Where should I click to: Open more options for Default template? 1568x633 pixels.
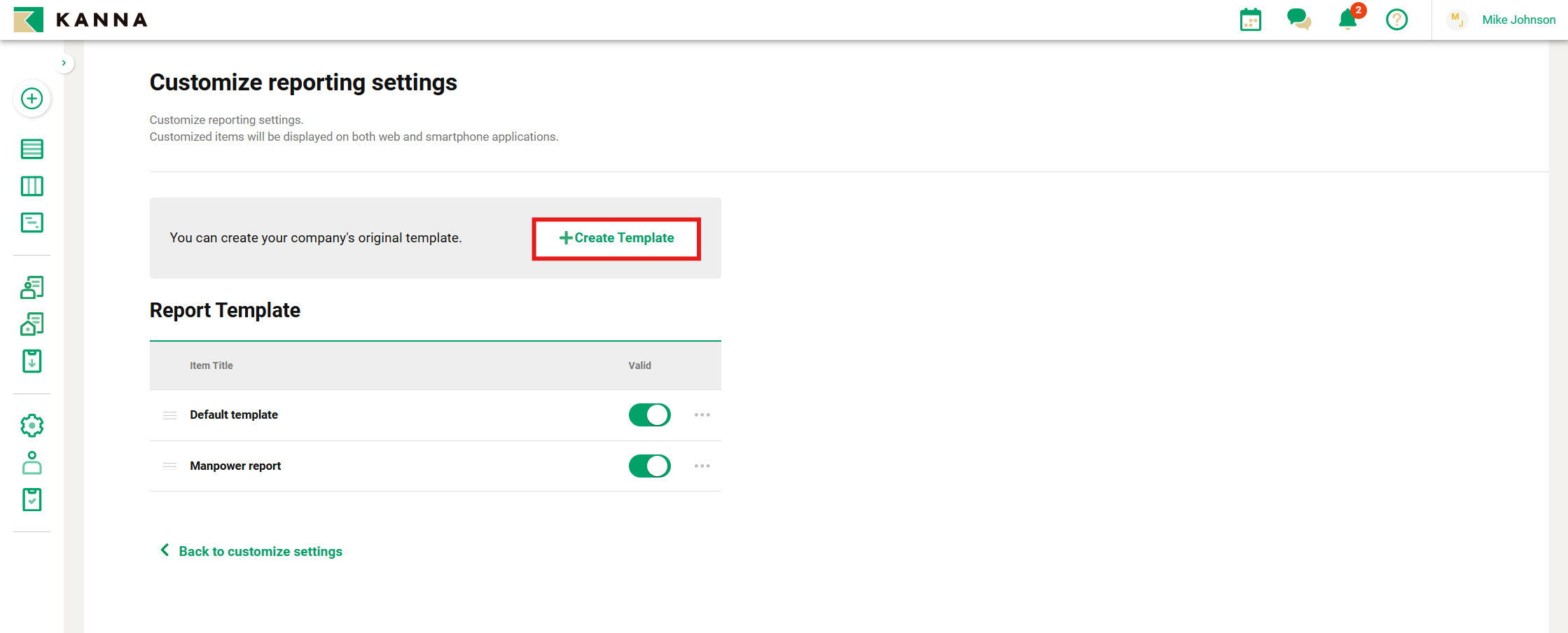pos(702,415)
